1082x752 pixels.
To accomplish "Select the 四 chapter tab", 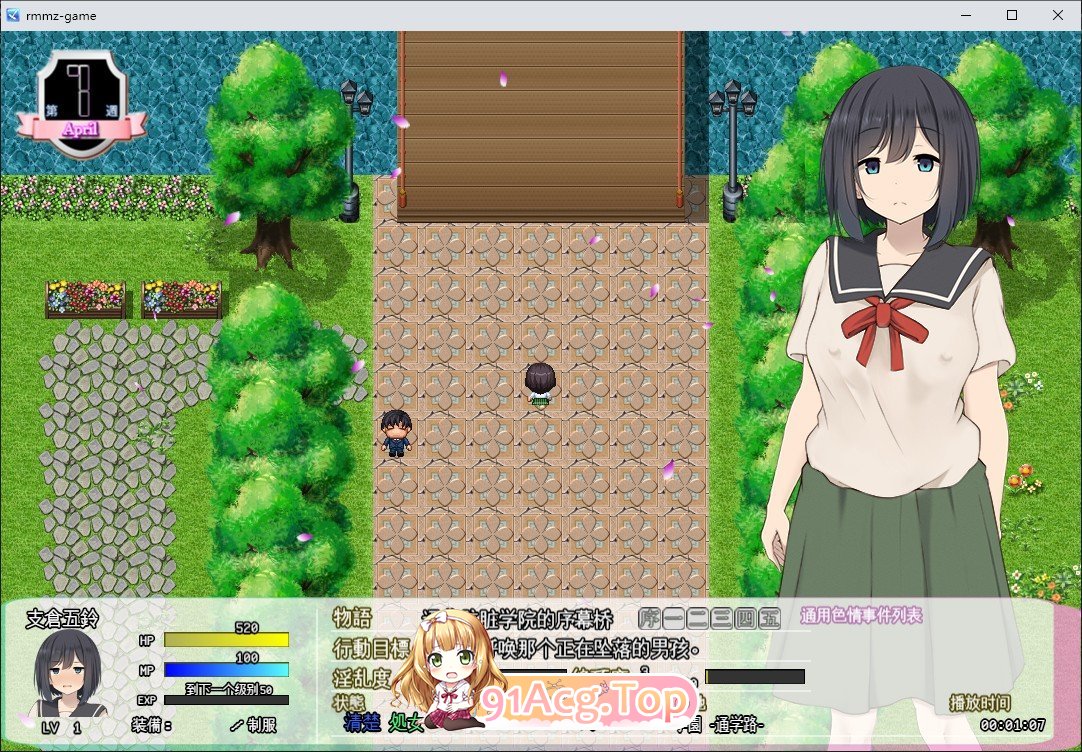I will coord(745,619).
